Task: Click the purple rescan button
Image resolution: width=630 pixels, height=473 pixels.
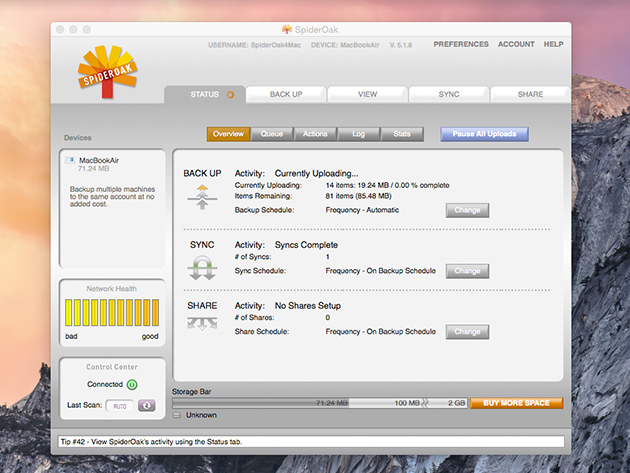Action: [147, 405]
